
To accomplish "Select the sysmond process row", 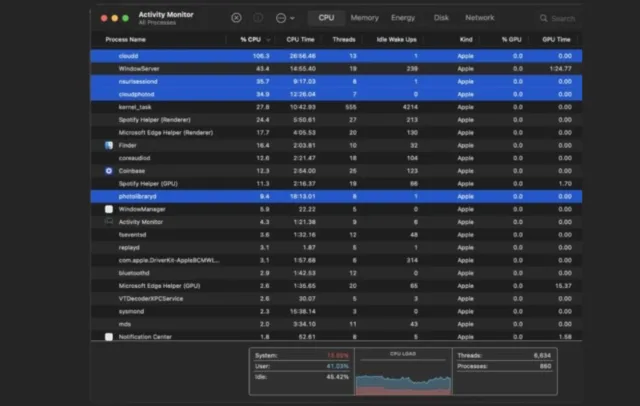I will tap(336, 311).
